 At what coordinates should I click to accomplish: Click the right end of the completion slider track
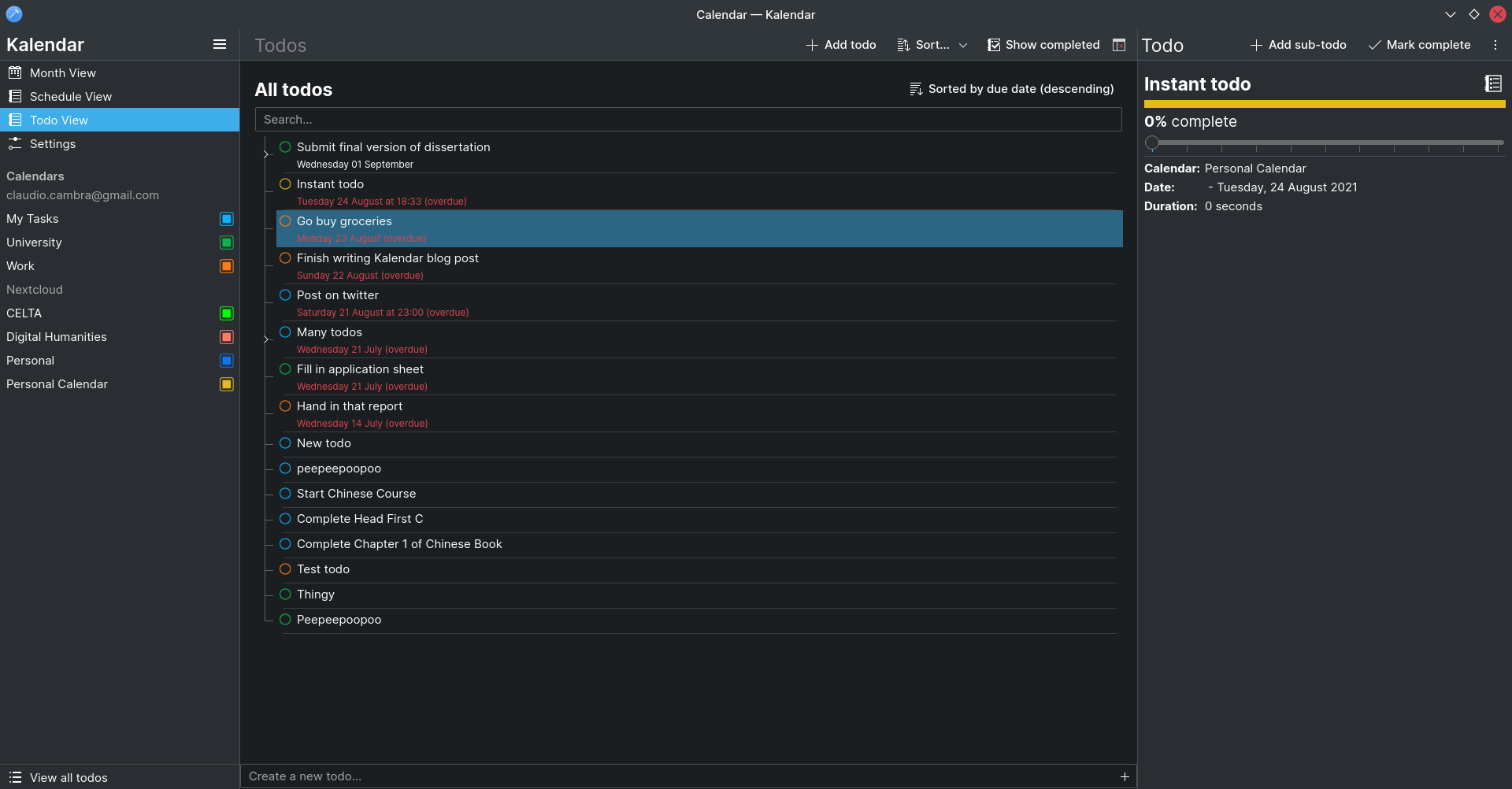click(x=1499, y=143)
